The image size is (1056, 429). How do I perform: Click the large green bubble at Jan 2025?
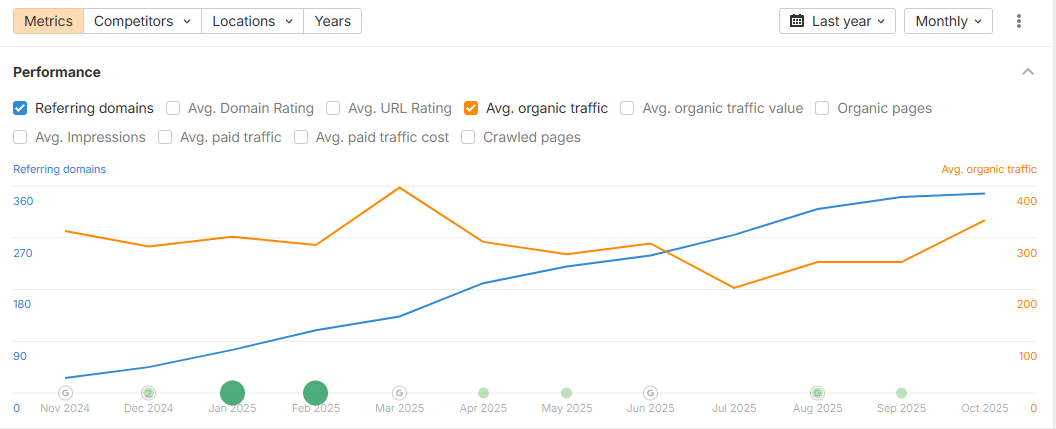(232, 394)
